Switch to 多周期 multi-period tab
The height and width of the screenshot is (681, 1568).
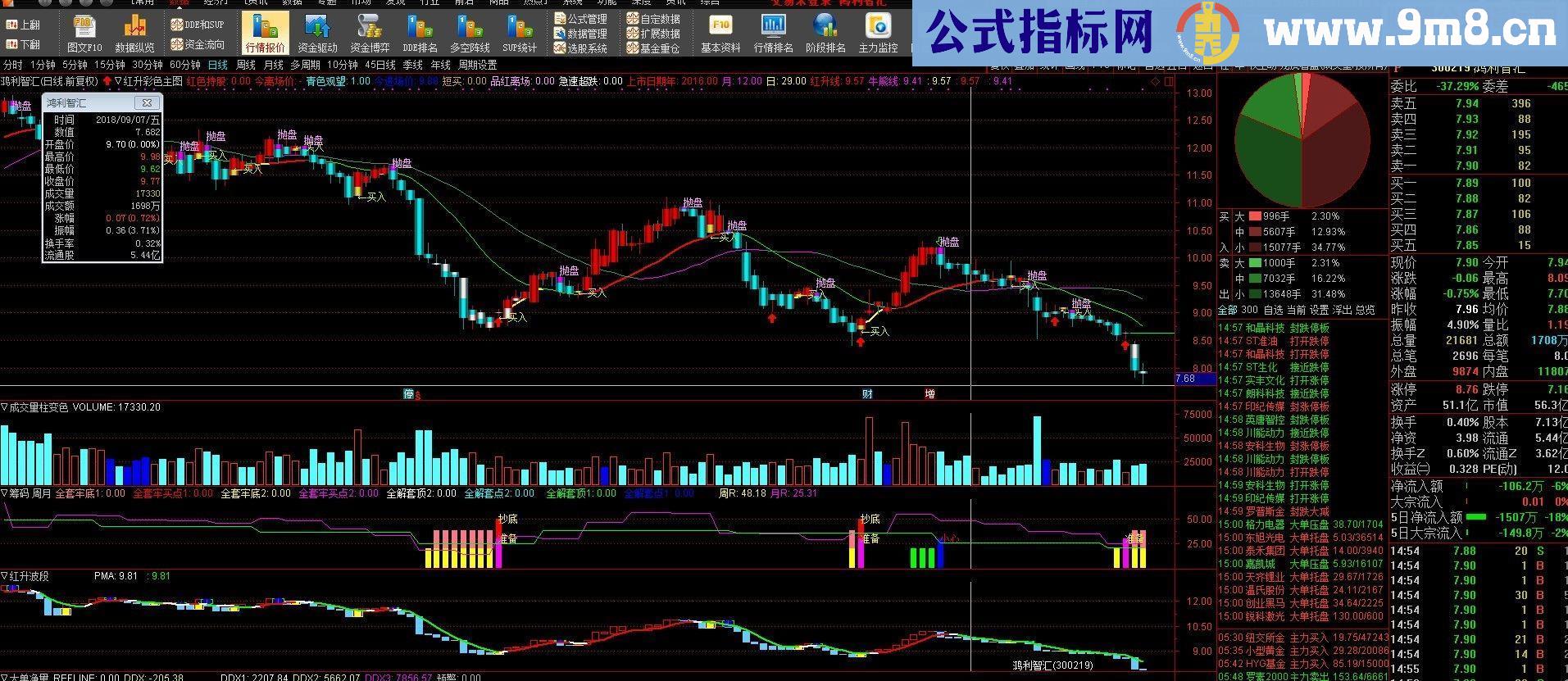[305, 65]
